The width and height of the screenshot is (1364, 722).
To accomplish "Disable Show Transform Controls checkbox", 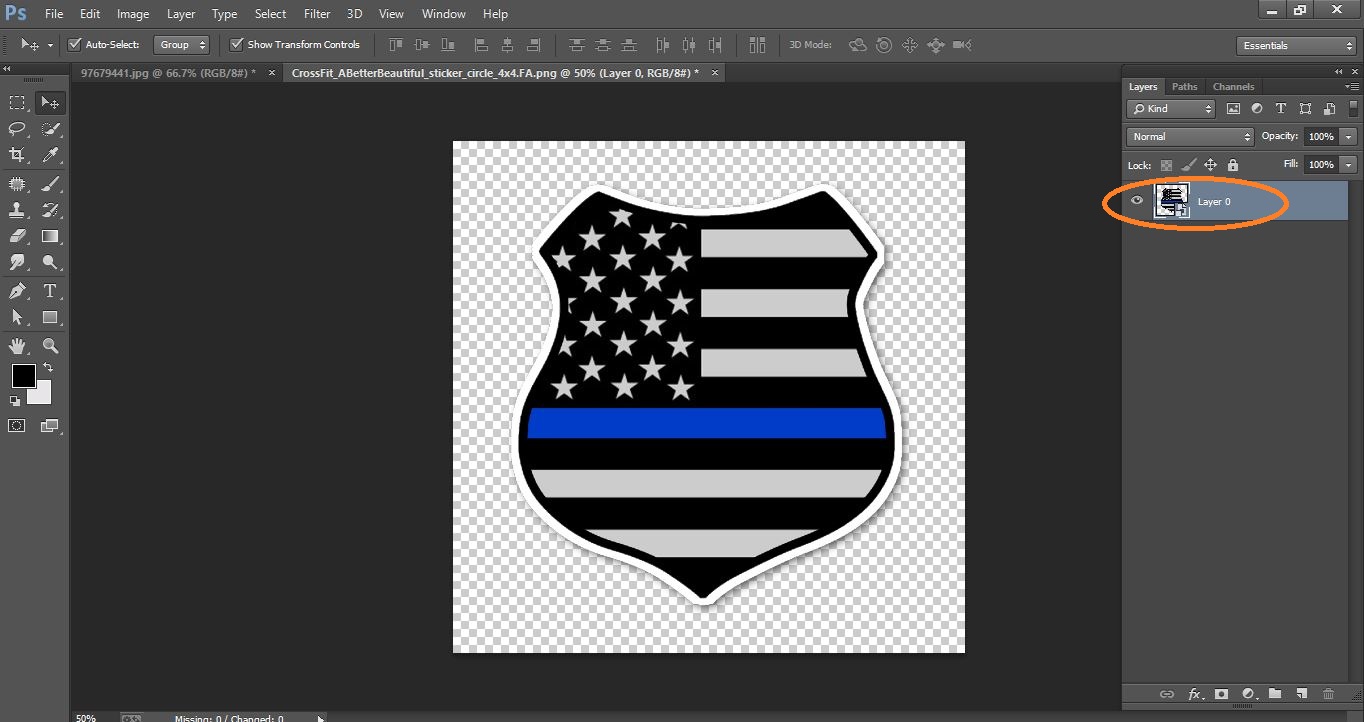I will click(237, 45).
